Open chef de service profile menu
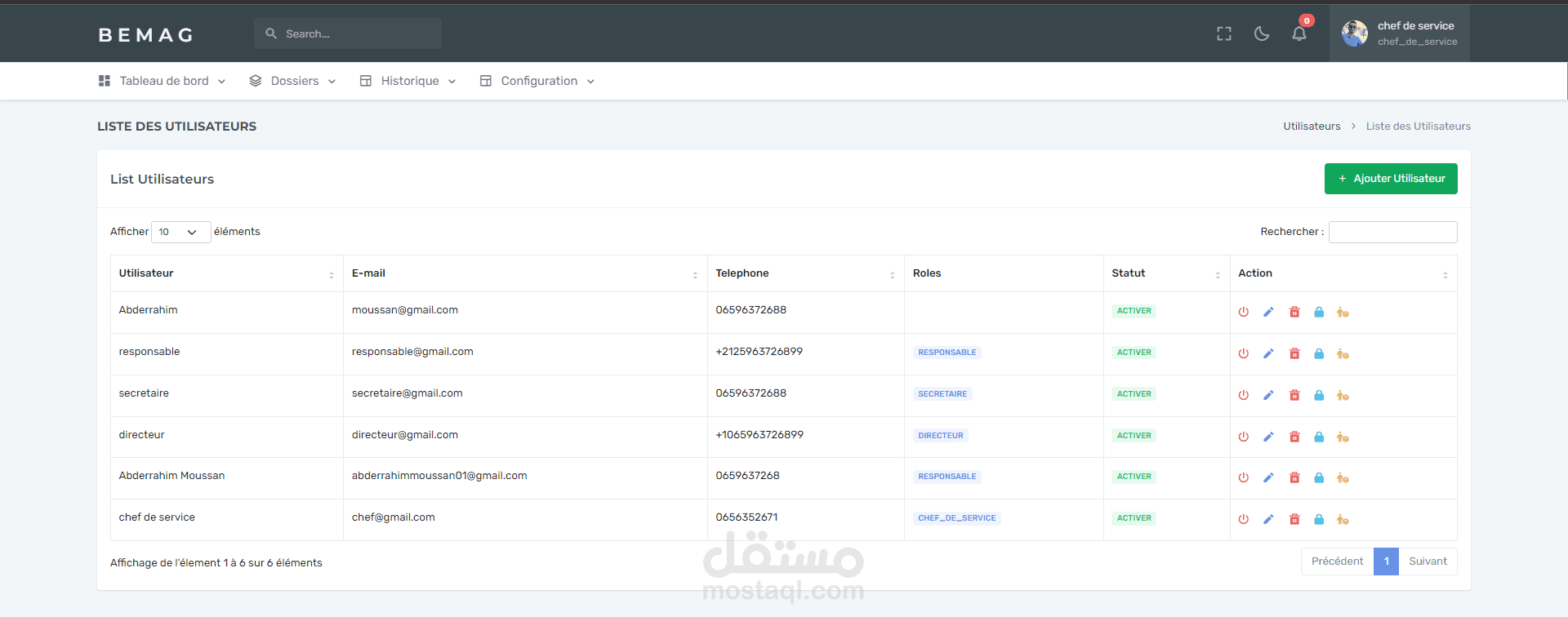This screenshot has width=1568, height=617. tap(1399, 33)
